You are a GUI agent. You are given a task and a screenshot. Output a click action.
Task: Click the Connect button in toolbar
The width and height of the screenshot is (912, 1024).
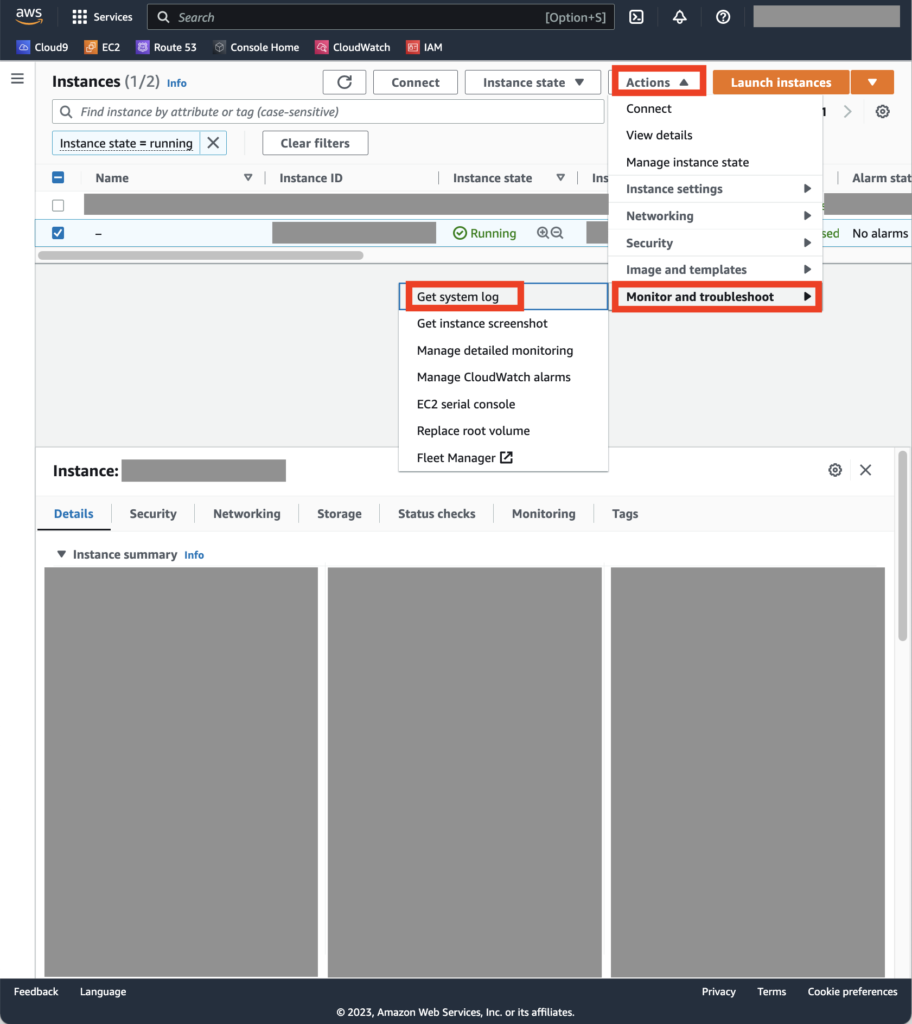pyautogui.click(x=415, y=82)
